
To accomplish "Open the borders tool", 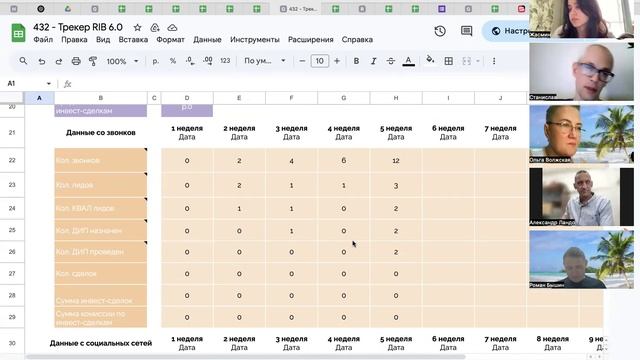I will (449, 61).
